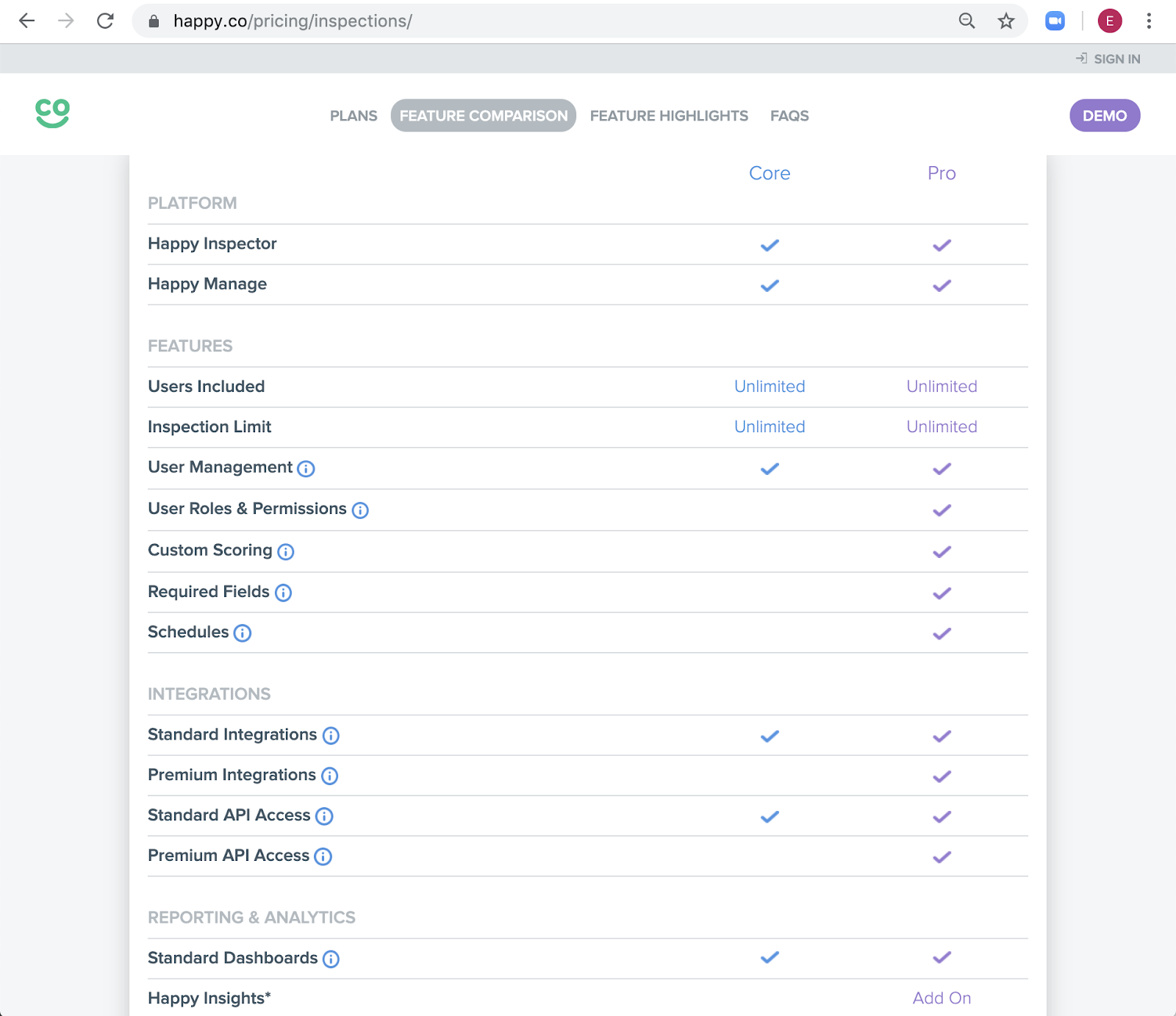Show info for Standard API Access
Screen dimensions: 1176x1016
coord(324,817)
